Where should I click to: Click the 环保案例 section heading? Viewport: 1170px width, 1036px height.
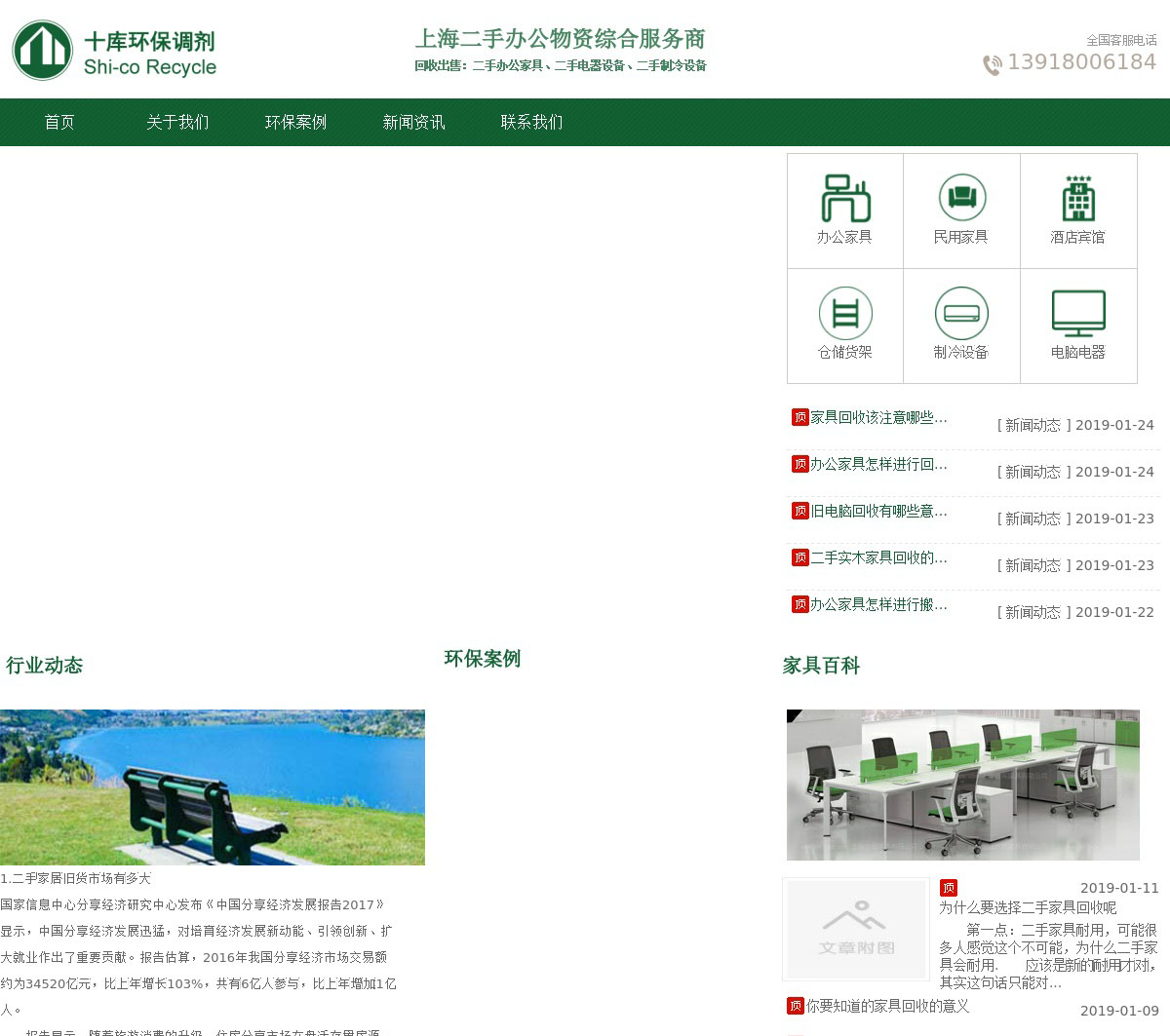point(483,659)
